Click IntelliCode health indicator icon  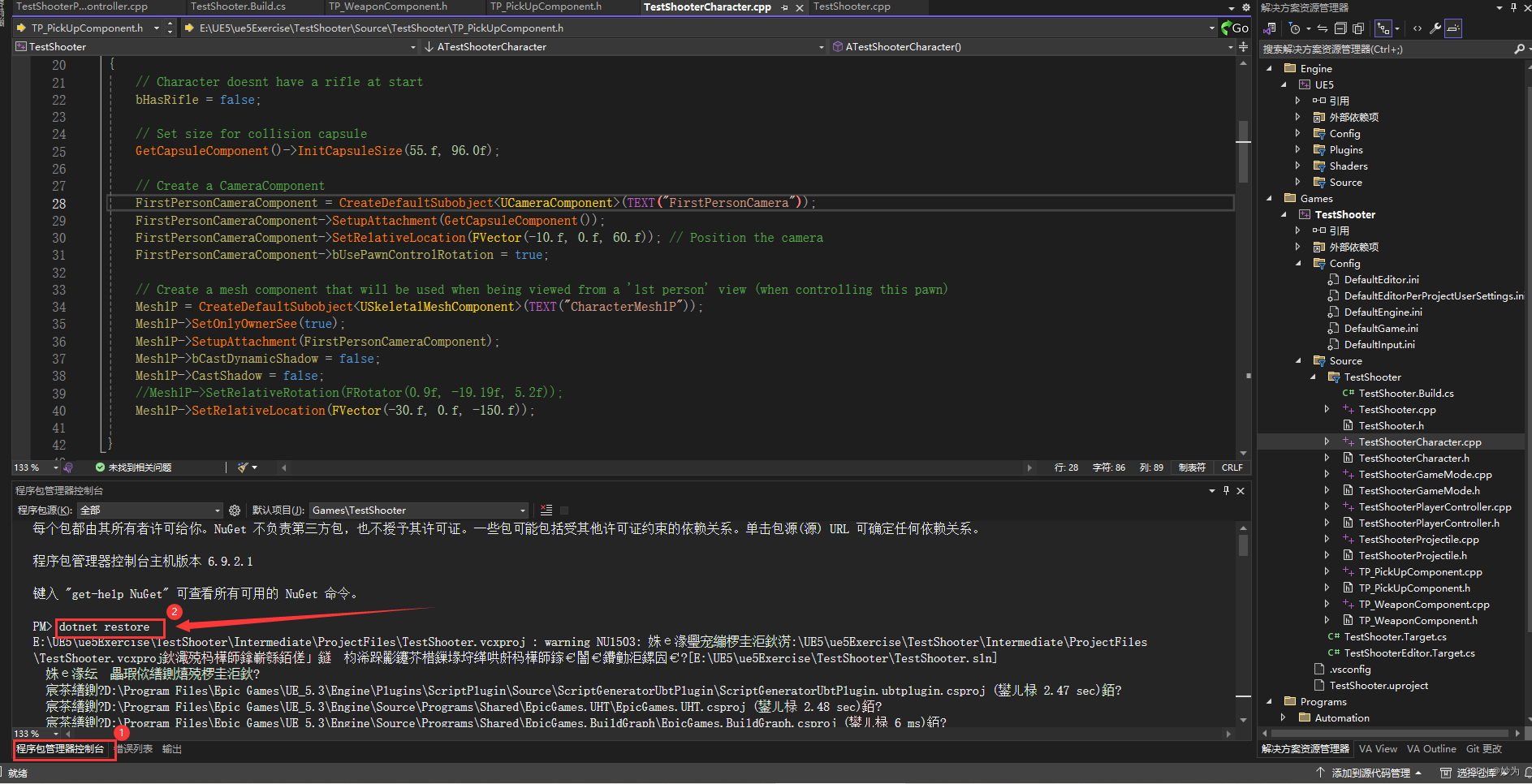[68, 467]
